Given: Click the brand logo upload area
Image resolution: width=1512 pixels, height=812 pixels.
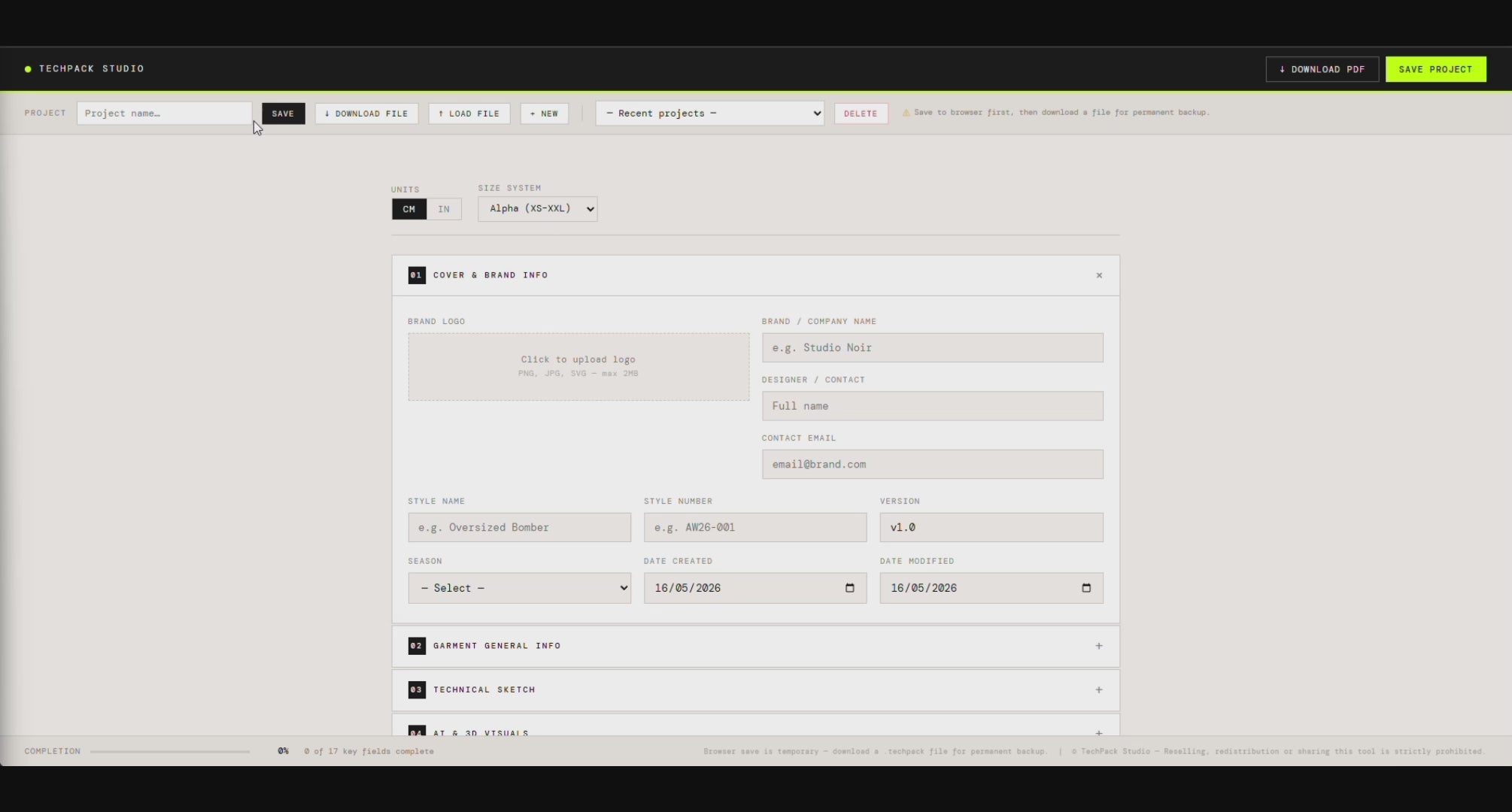Looking at the screenshot, I should 578,367.
